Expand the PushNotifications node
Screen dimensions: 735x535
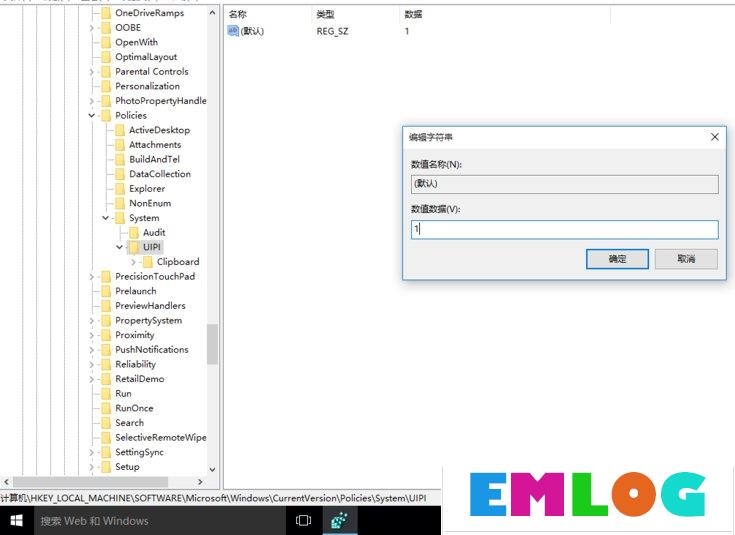tap(92, 350)
